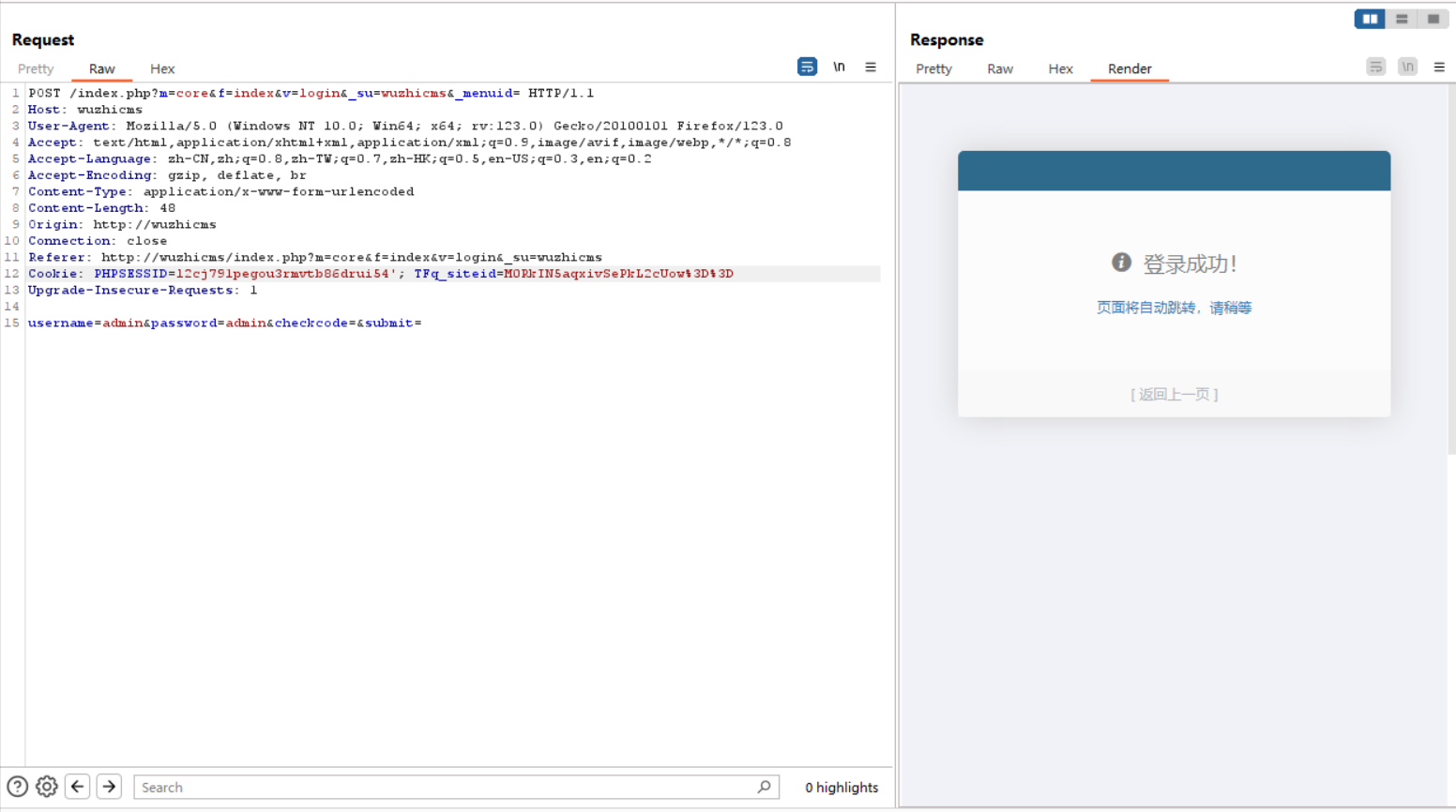This screenshot has height=812, width=1456.
Task: Switch Request view to Raw tab
Action: coord(101,68)
